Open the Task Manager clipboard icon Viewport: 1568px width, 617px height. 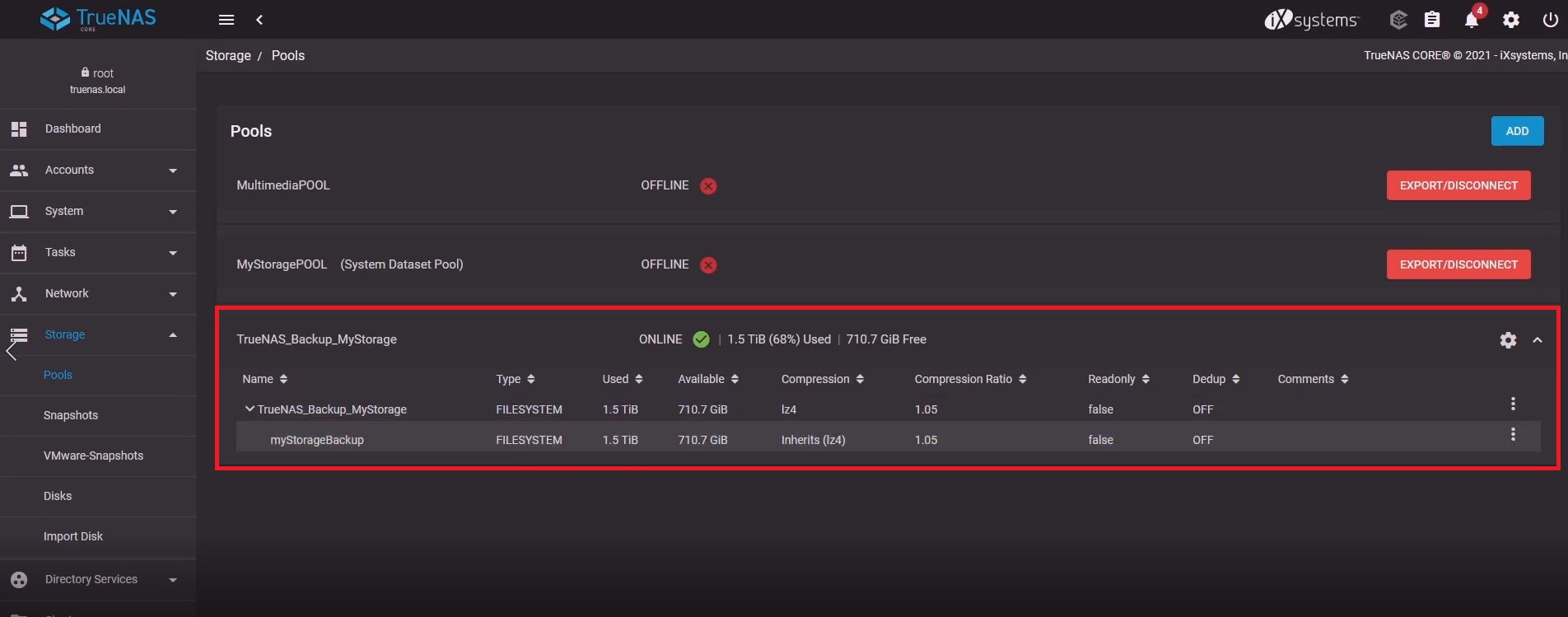coord(1432,20)
